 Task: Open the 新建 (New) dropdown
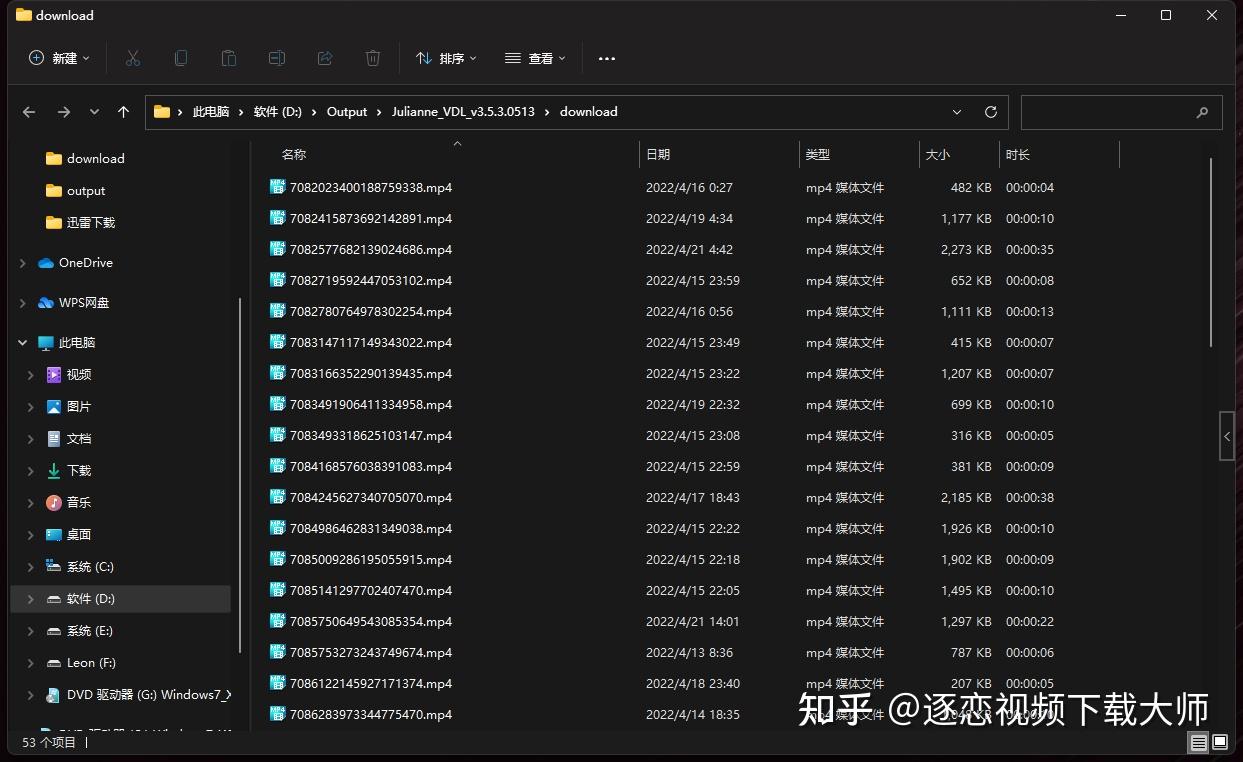pyautogui.click(x=59, y=58)
